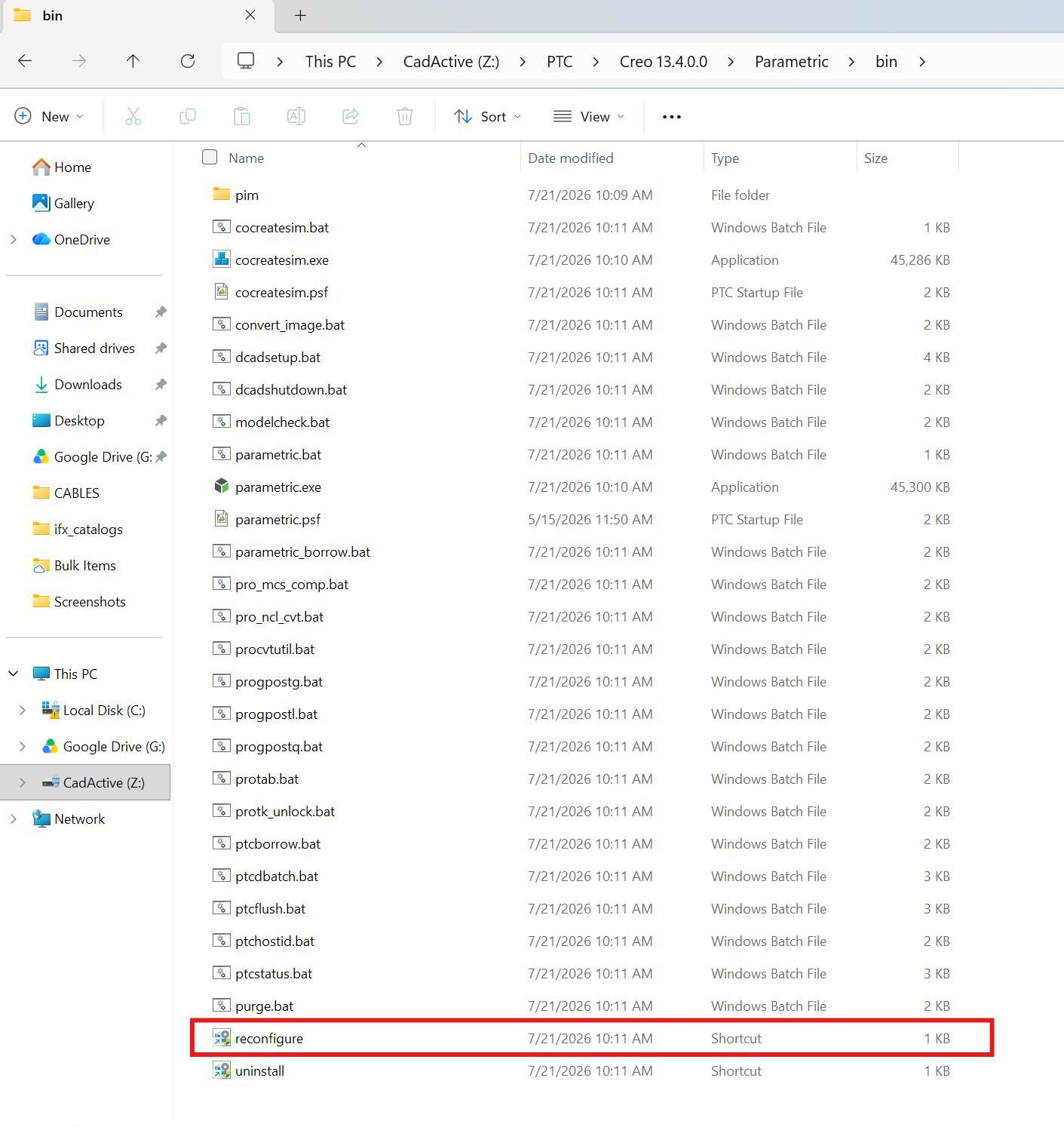Sort by the Type column header

725,158
